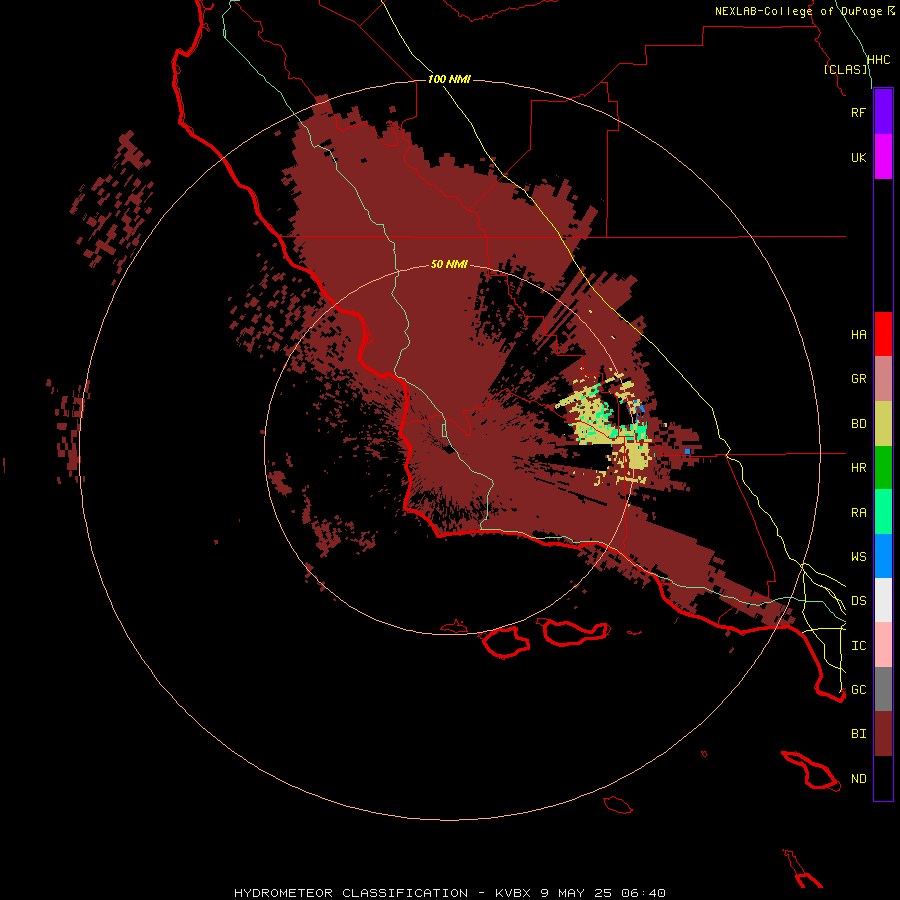Click the '50 NMI' range ring label
The height and width of the screenshot is (900, 900).
point(449,265)
